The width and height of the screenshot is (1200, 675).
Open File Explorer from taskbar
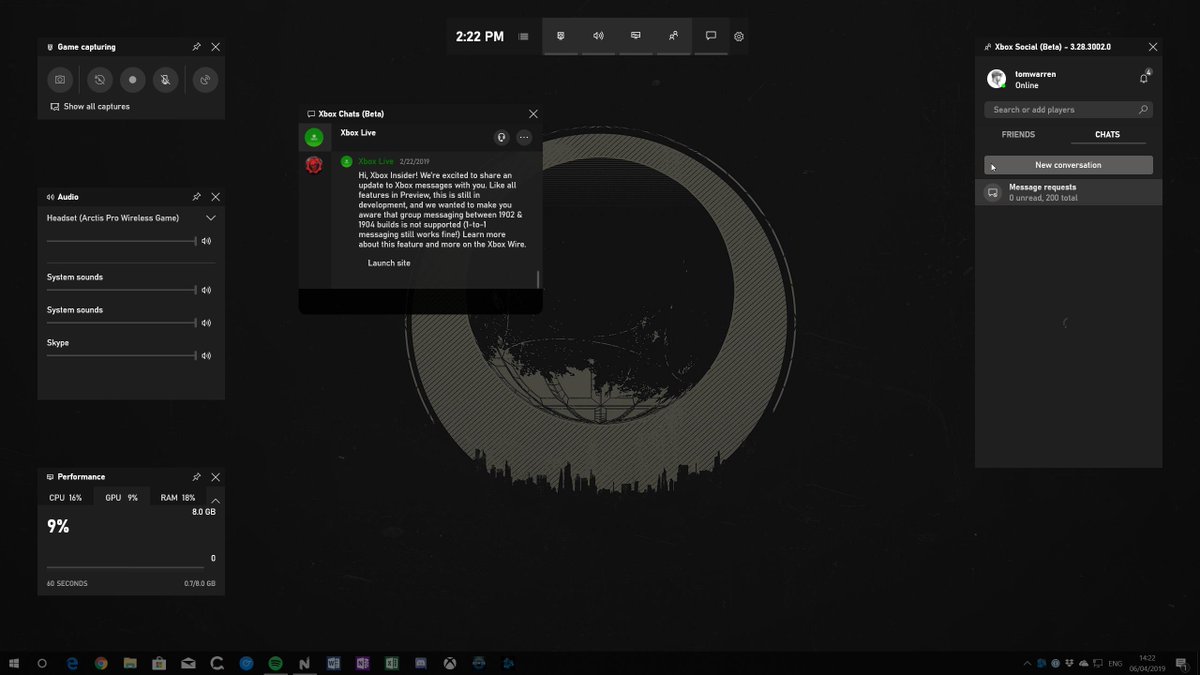(x=130, y=663)
